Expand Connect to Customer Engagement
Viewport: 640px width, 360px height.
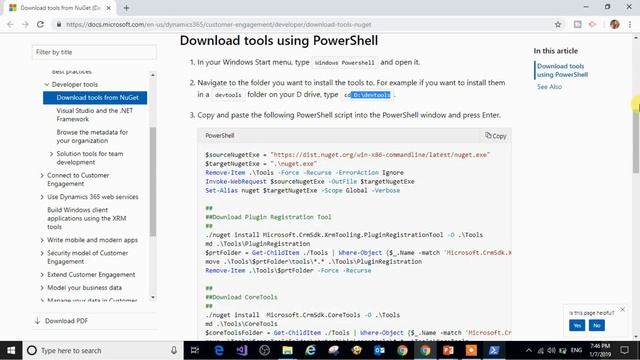pyautogui.click(x=42, y=176)
